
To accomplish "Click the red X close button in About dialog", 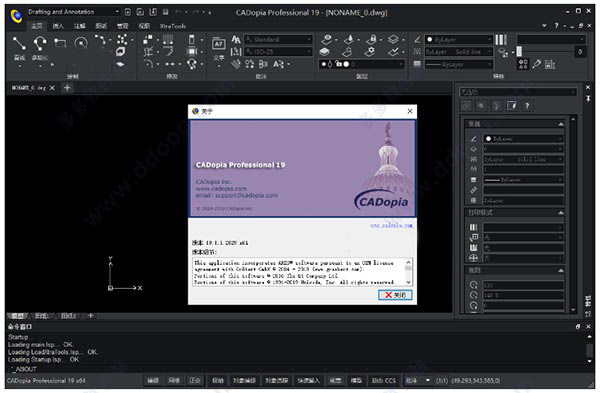I will pyautogui.click(x=395, y=295).
